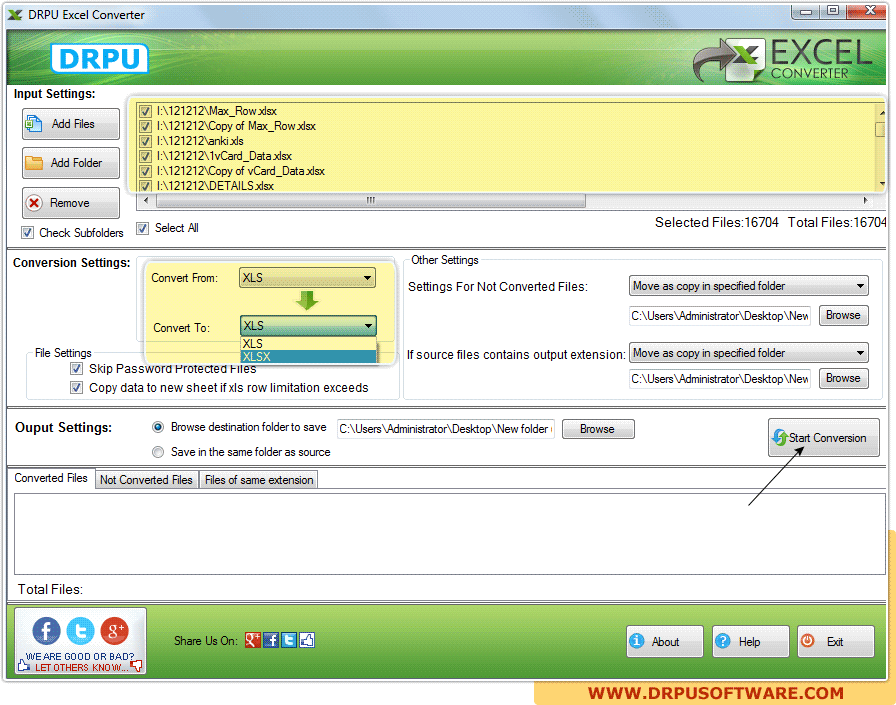
Task: Click the About button
Action: click(665, 642)
